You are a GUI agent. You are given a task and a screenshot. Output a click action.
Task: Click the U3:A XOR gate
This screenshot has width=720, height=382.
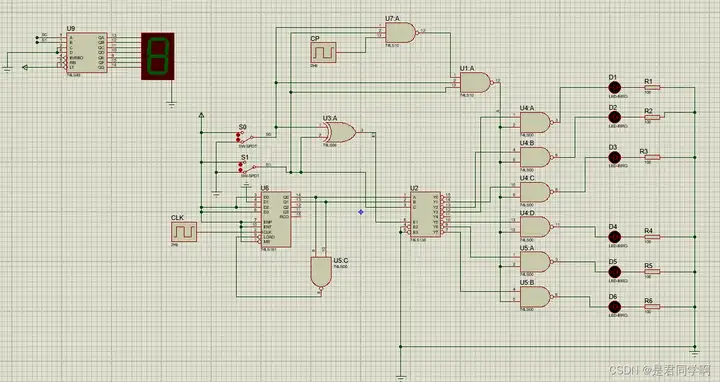tap(340, 133)
